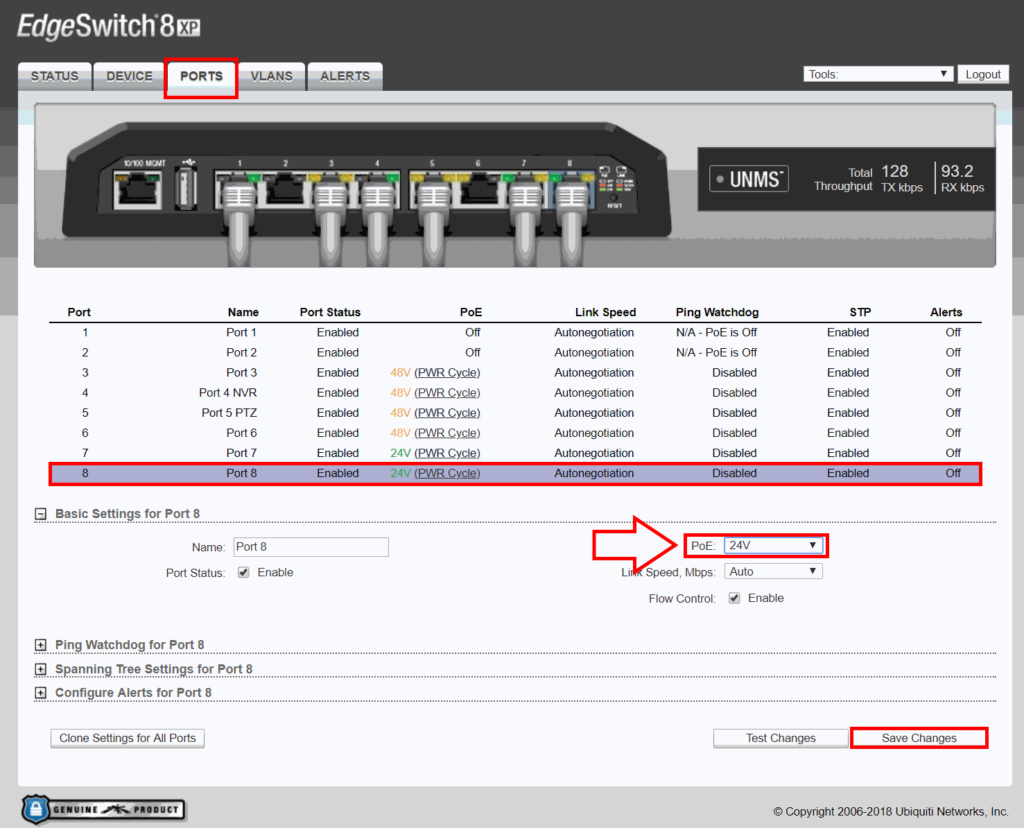Collapse Basic Settings for Port 8
The width and height of the screenshot is (1024, 828).
[x=40, y=515]
